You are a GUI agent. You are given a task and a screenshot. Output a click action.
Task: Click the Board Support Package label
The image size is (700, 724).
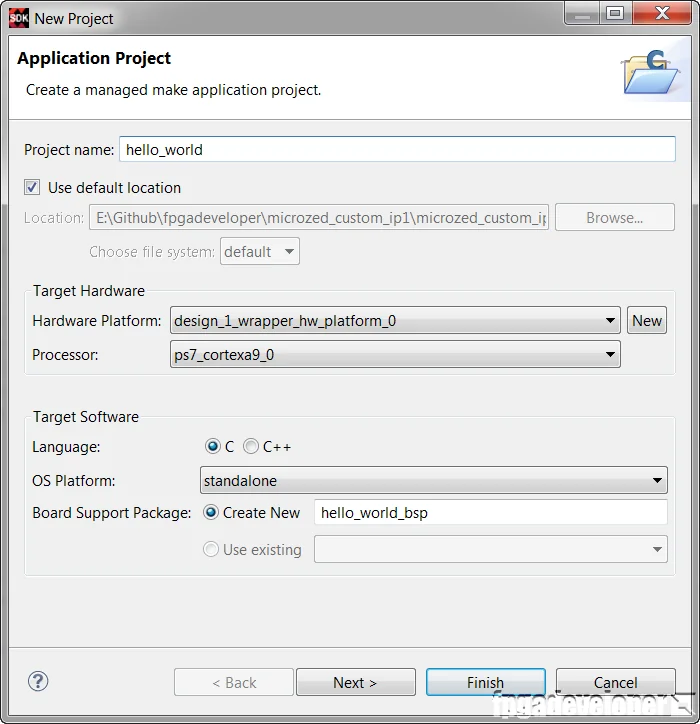click(112, 513)
